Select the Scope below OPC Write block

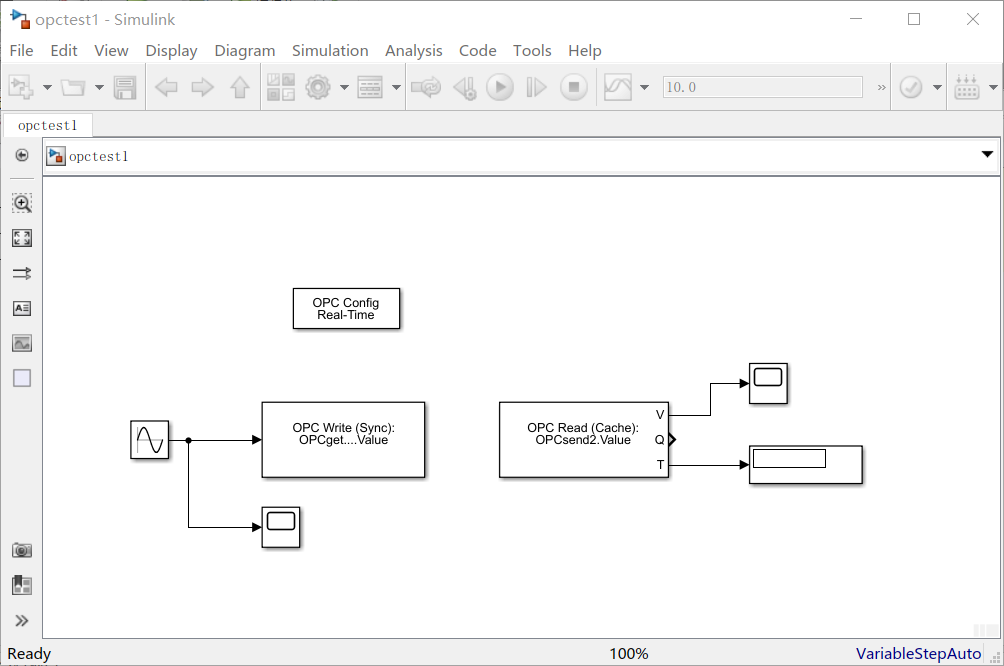tap(281, 528)
